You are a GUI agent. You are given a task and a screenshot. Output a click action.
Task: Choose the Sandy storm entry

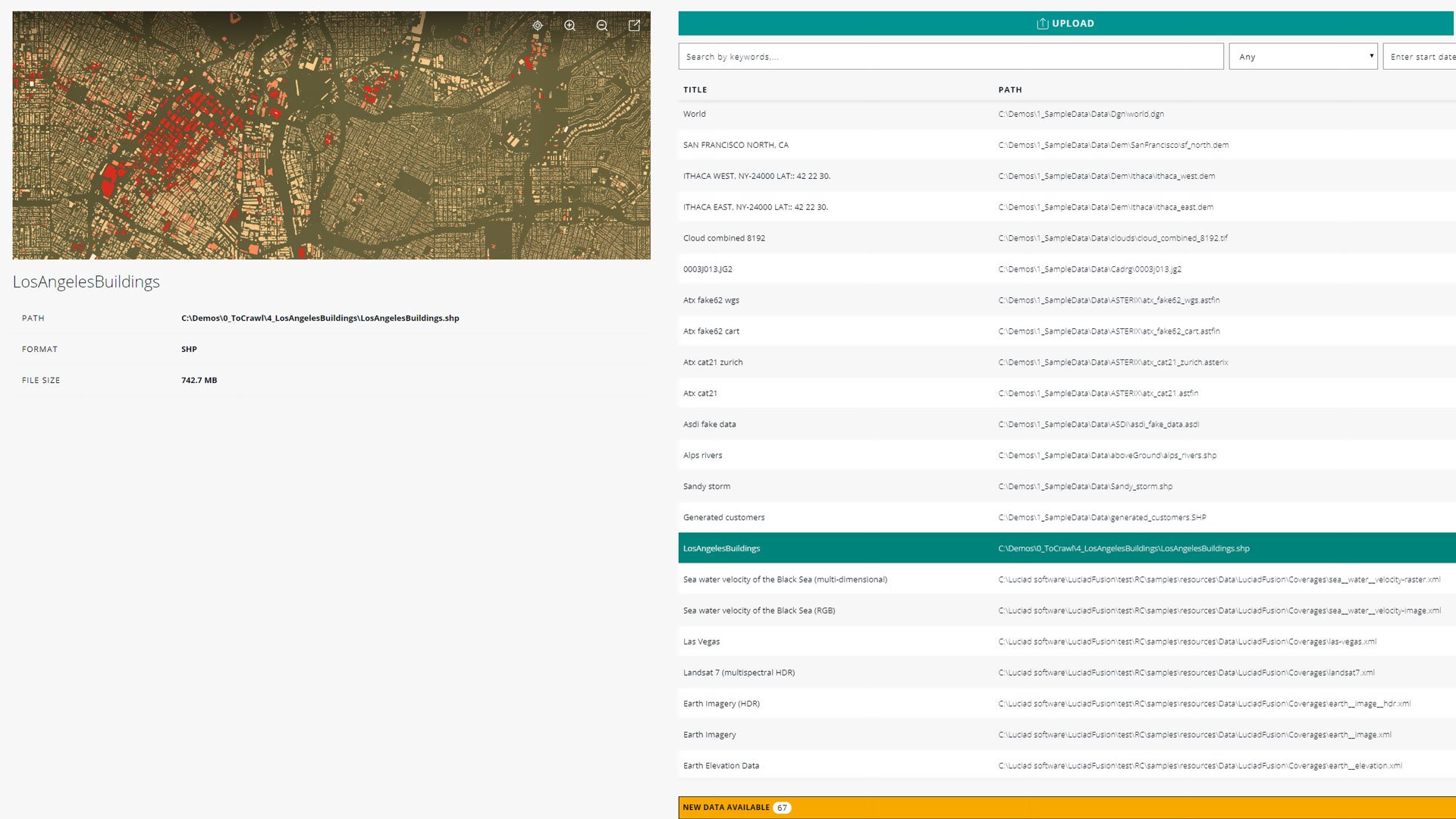click(707, 487)
